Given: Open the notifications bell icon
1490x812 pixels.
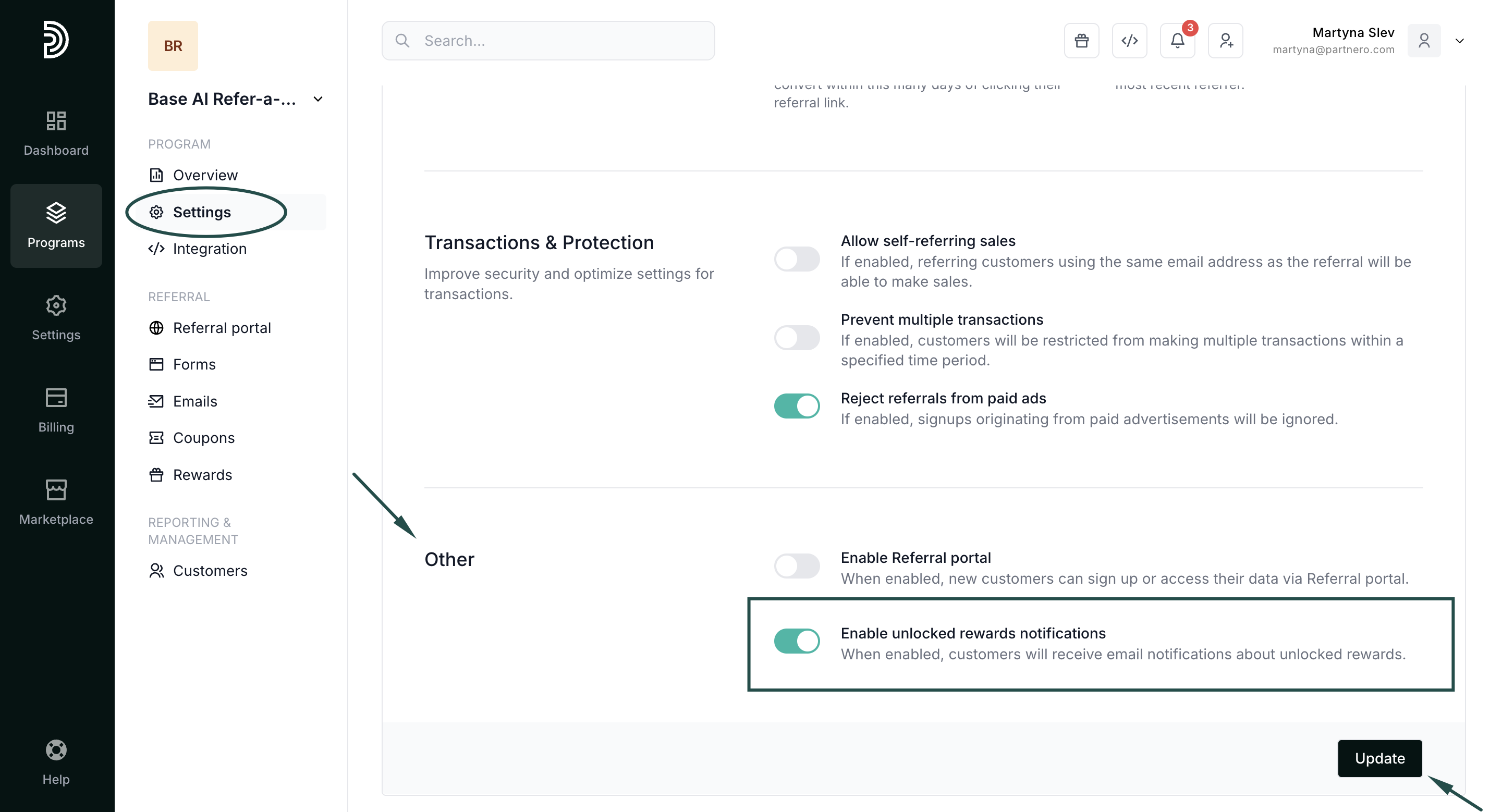Looking at the screenshot, I should tap(1177, 41).
